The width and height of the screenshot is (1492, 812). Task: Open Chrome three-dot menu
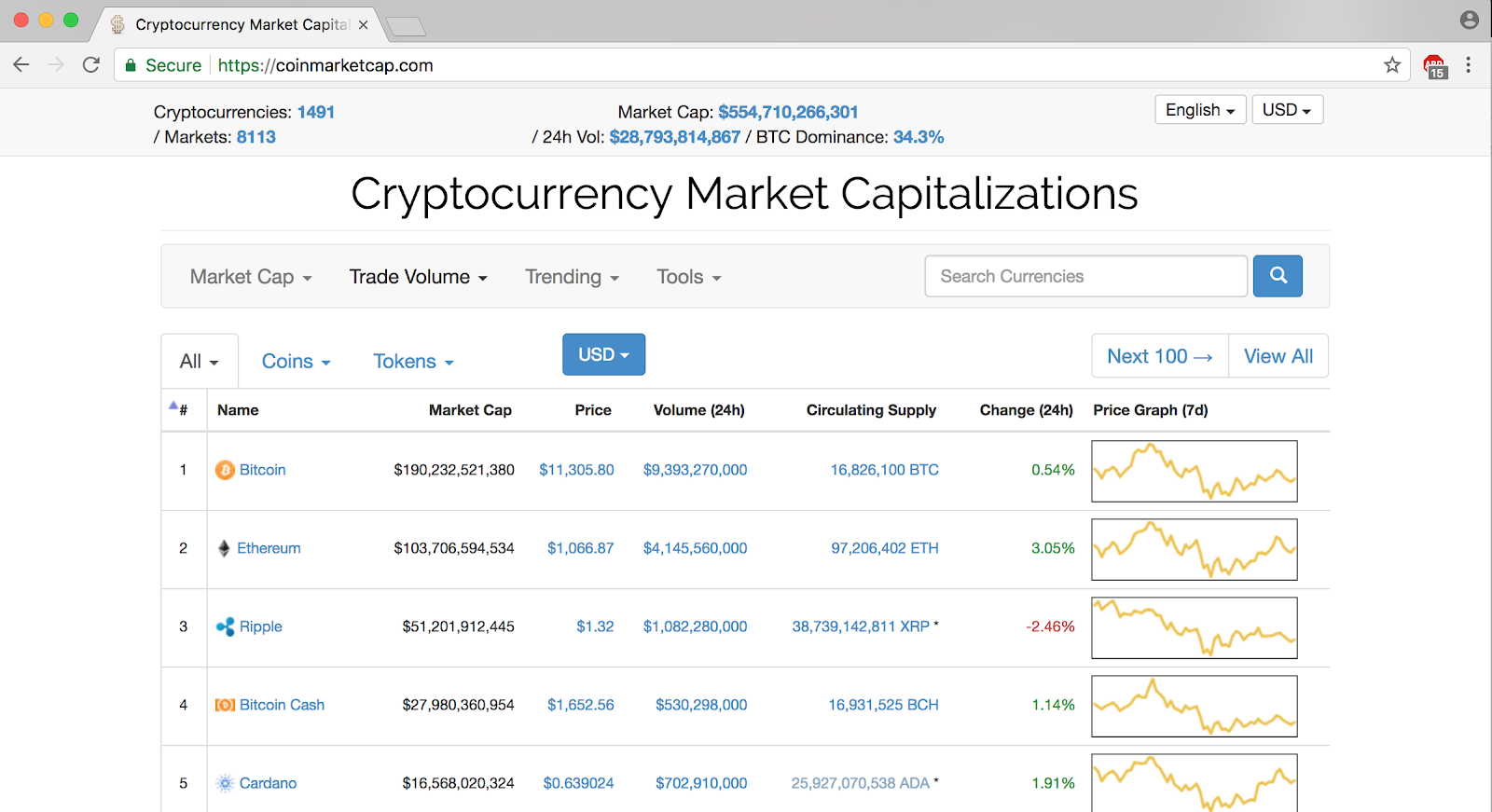(x=1469, y=64)
